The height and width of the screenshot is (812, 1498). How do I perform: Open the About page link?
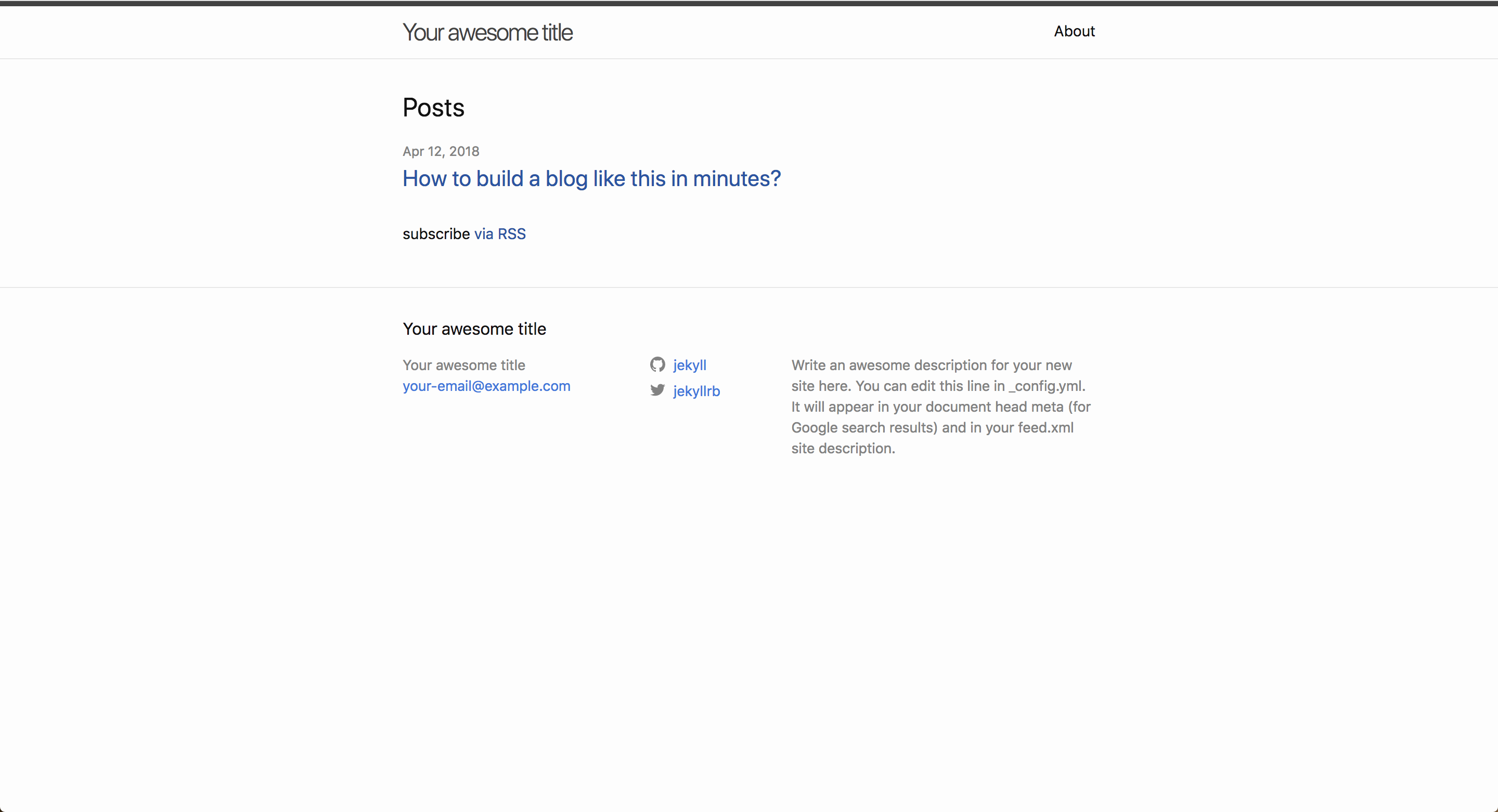tap(1074, 31)
